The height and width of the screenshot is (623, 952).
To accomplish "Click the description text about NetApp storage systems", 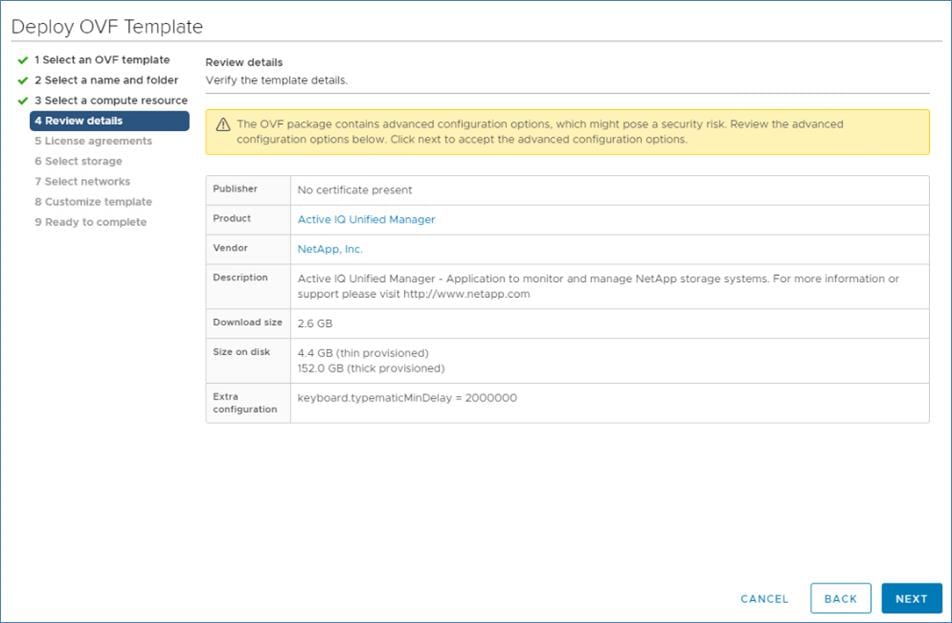I will 598,287.
